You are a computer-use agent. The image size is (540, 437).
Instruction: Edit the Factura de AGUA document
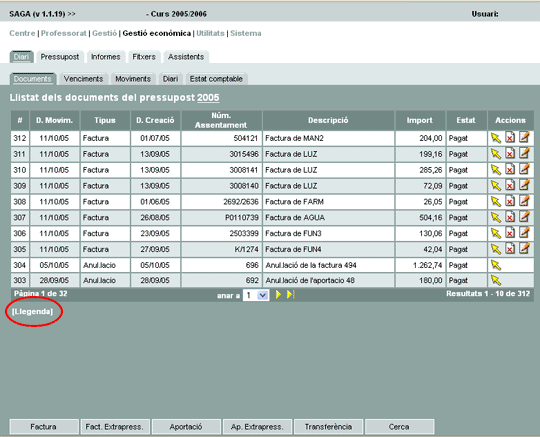point(524,217)
